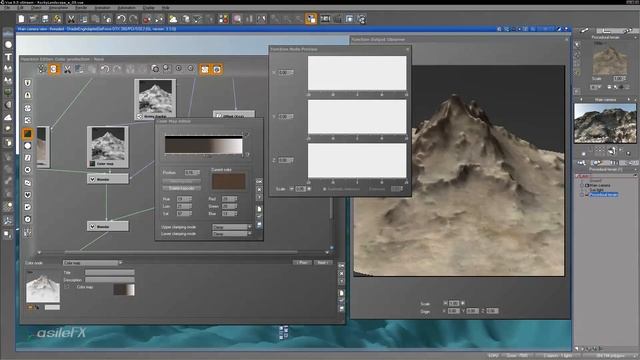The height and width of the screenshot is (360, 640).
Task: Select the highlighted color node tool
Action: [27, 133]
